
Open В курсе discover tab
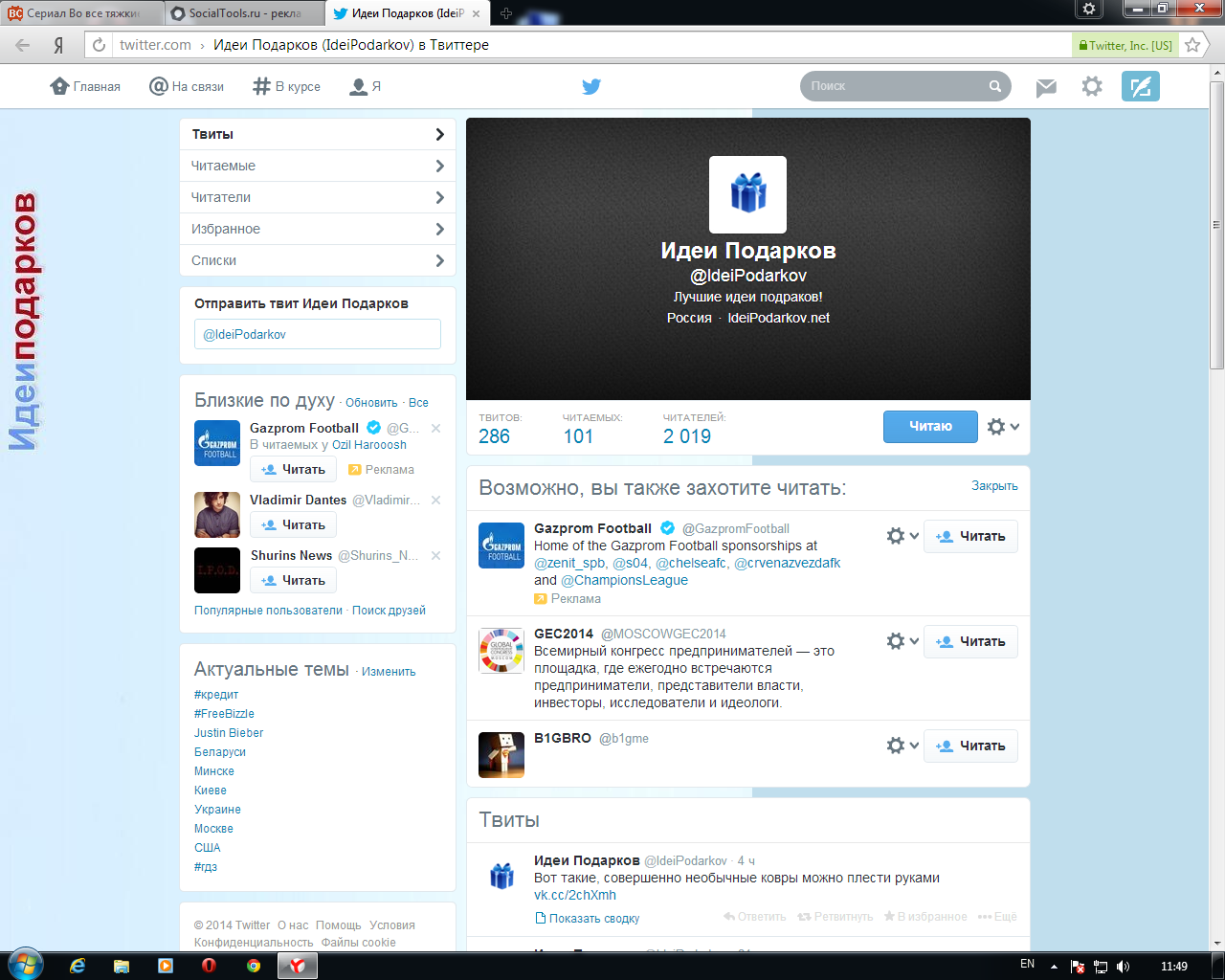coord(286,86)
